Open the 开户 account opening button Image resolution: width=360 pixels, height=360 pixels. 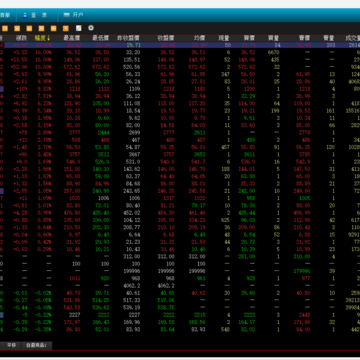click(73, 15)
